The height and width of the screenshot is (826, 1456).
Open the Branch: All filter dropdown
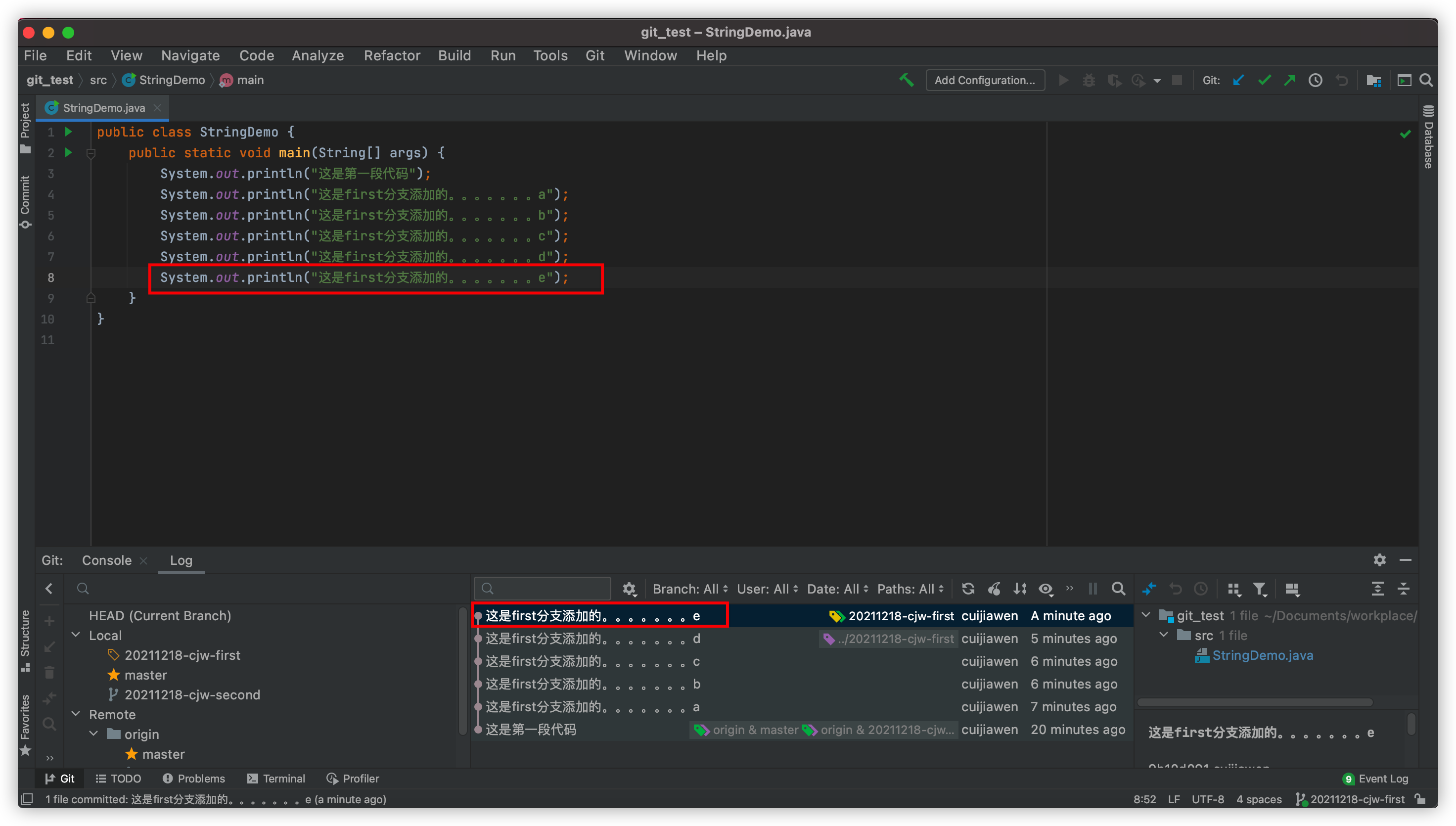pos(689,588)
